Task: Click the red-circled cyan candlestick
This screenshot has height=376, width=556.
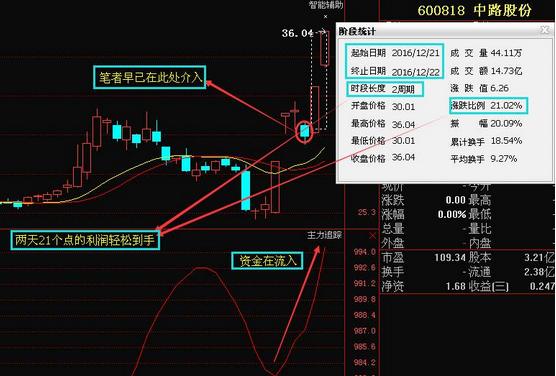Action: click(305, 132)
